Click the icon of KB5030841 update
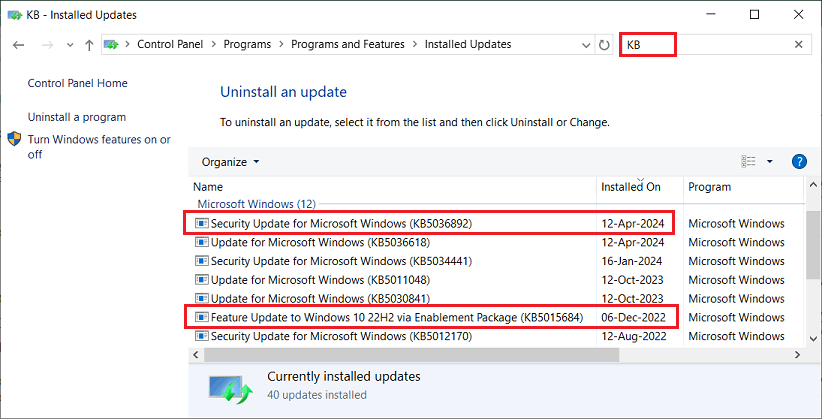This screenshot has width=822, height=419. point(202,299)
